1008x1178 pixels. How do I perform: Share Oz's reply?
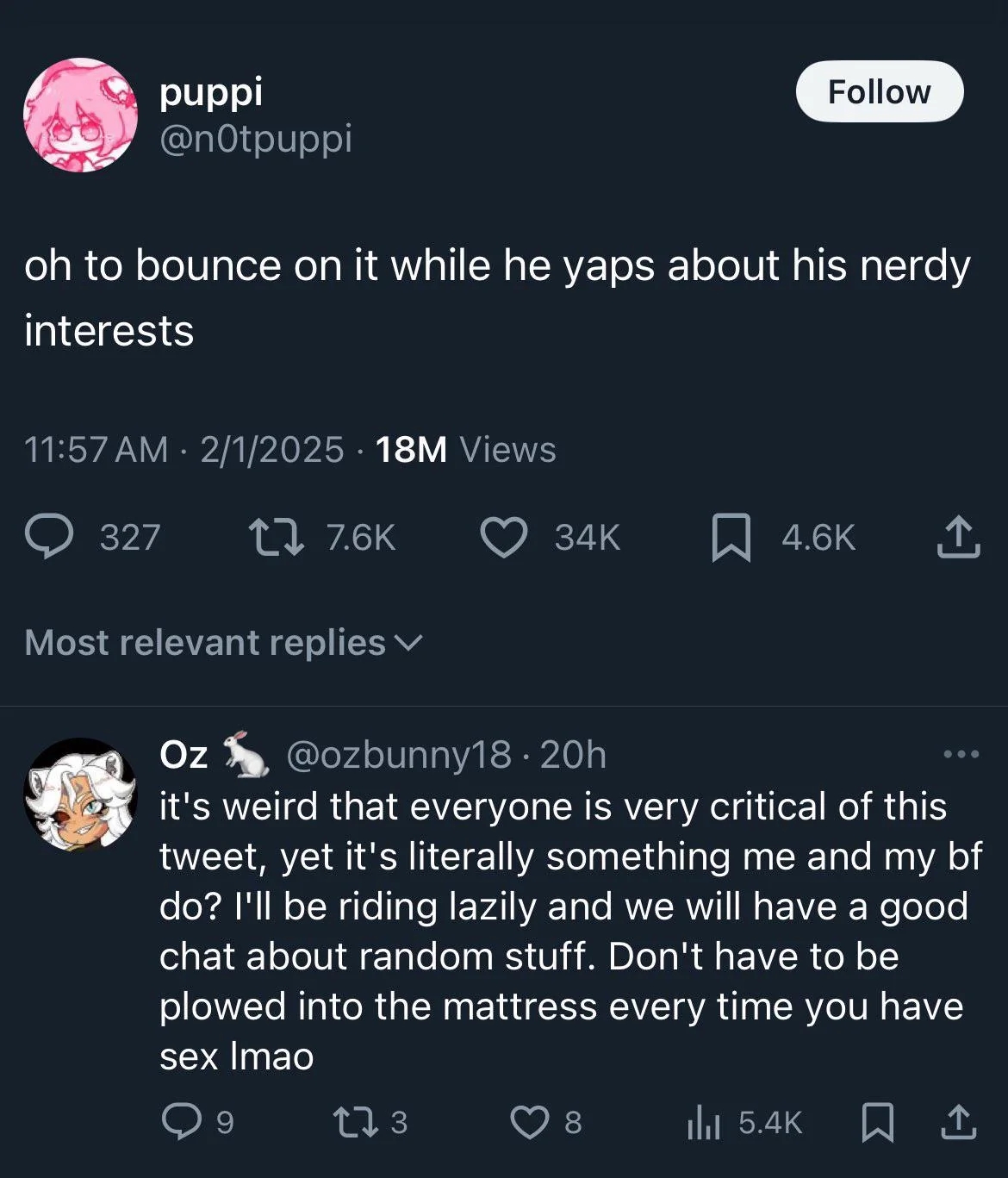(x=958, y=1122)
